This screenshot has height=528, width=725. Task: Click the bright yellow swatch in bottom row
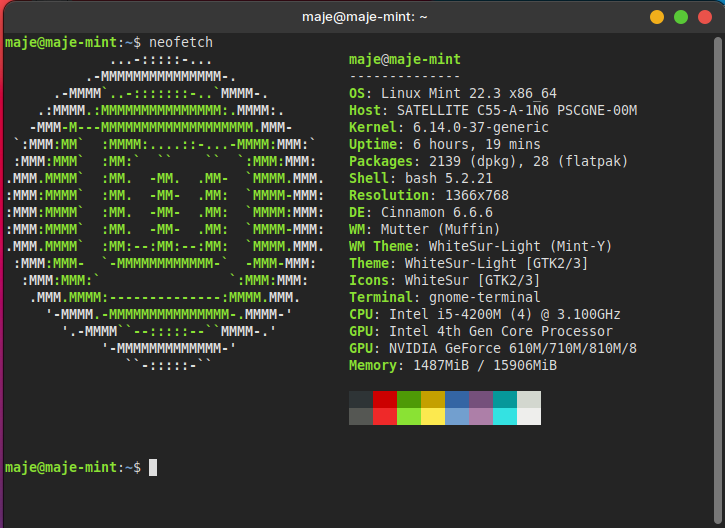click(433, 416)
